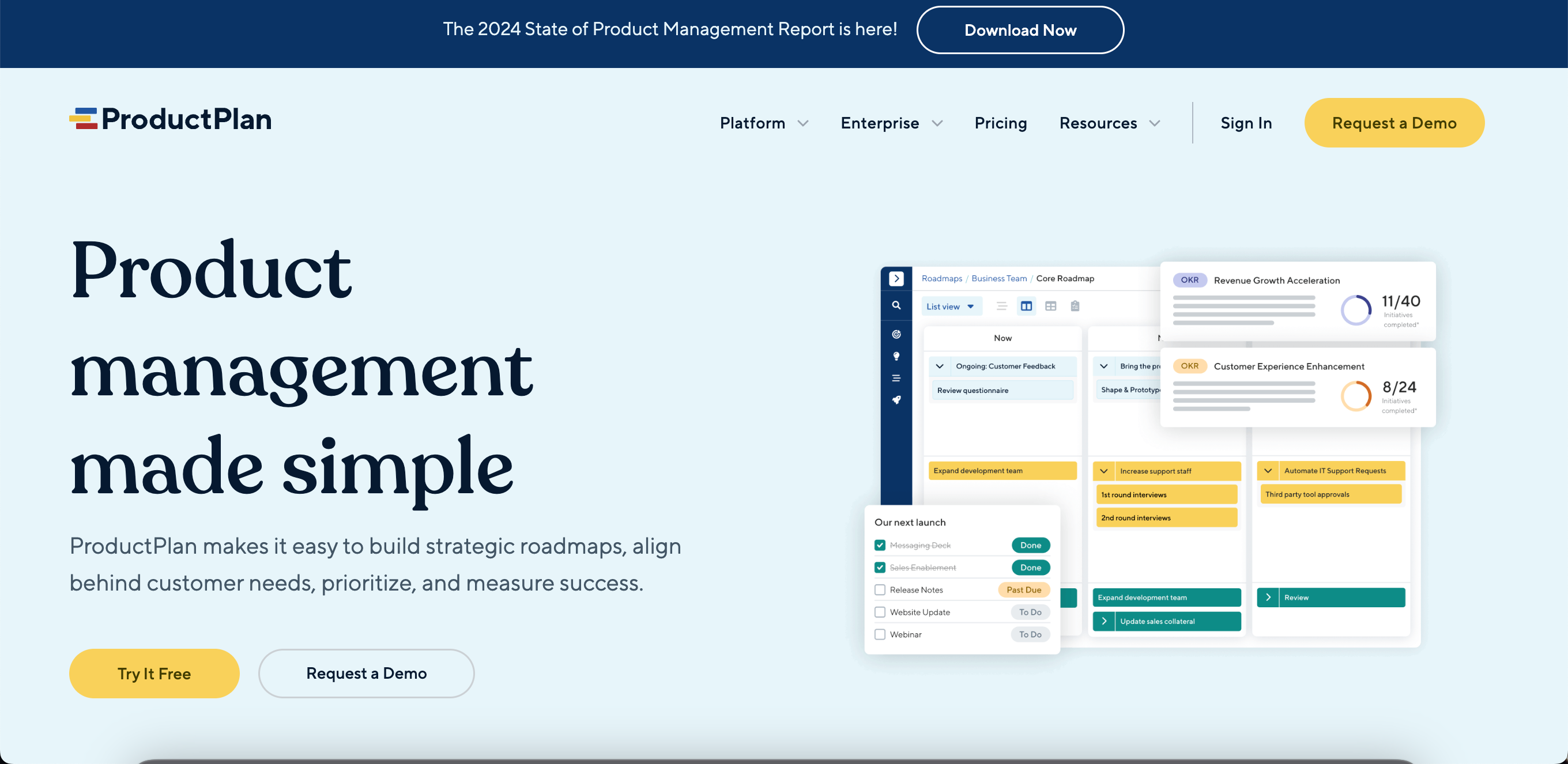Image resolution: width=1568 pixels, height=764 pixels.
Task: Click the Expand development team yellow bar
Action: coord(1002,471)
